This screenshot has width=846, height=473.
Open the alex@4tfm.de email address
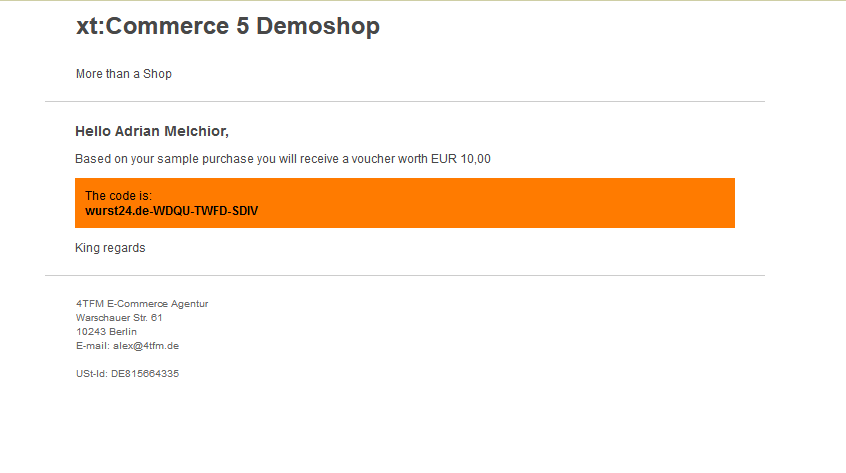coord(146,345)
